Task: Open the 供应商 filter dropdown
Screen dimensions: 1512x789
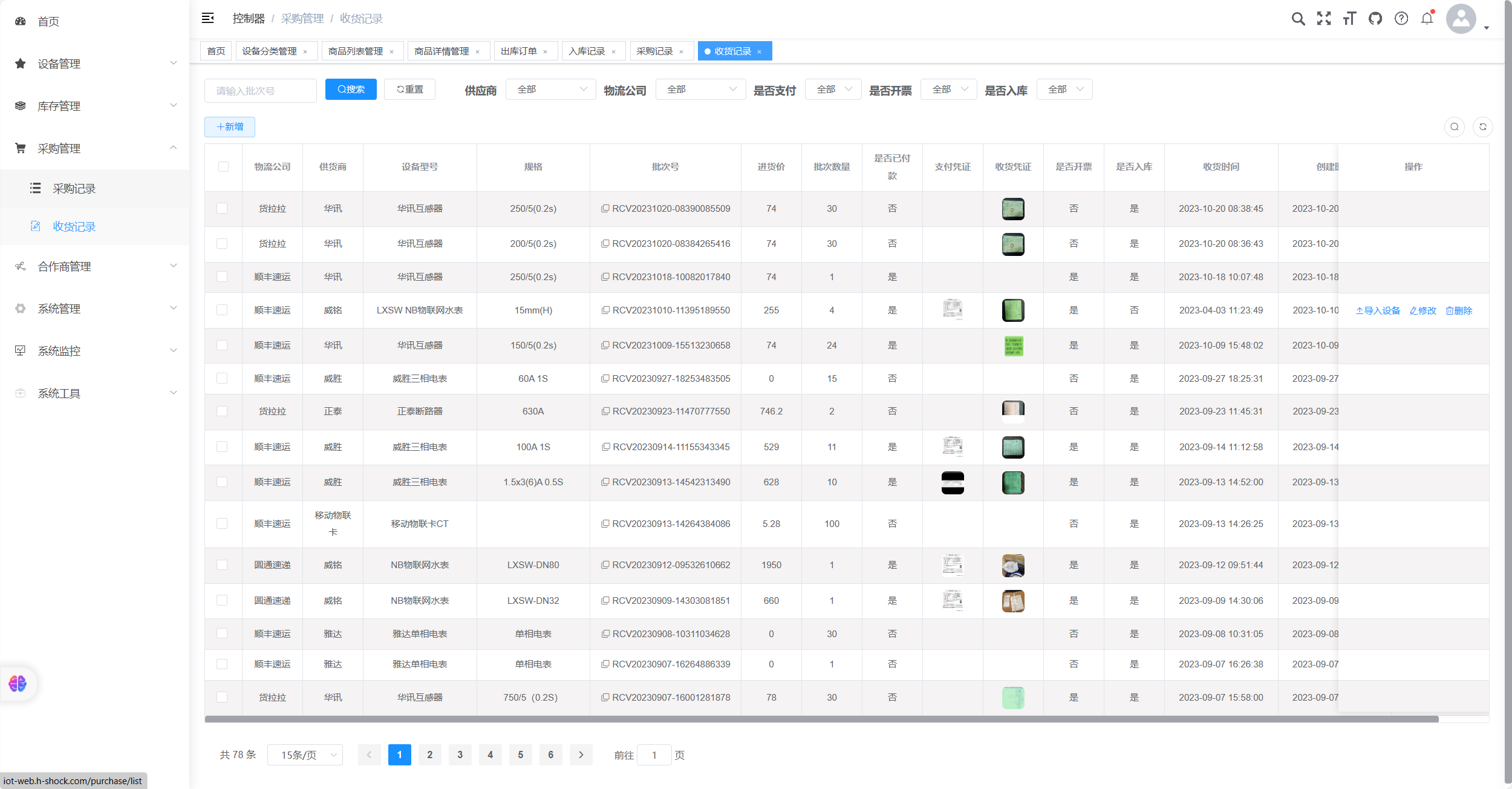Action: click(x=550, y=90)
